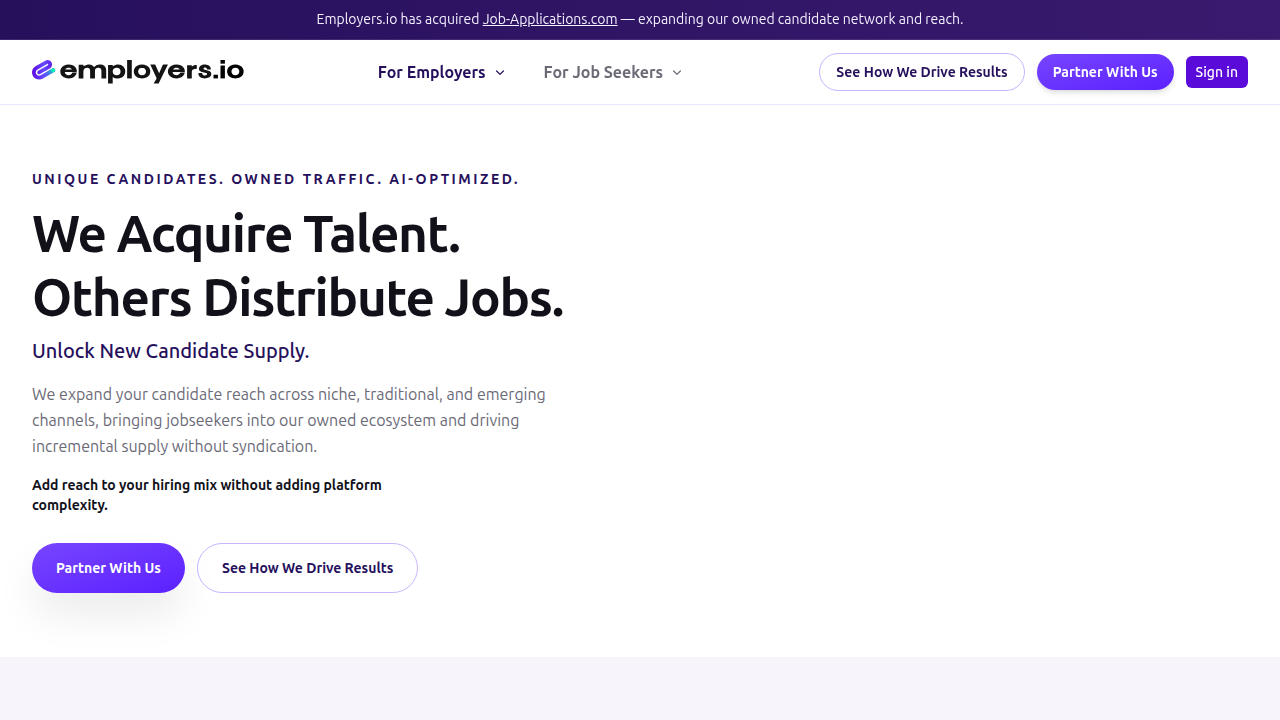The image size is (1280, 720).
Task: Select the 'We Acquire Talent.' headline
Action: [x=246, y=234]
